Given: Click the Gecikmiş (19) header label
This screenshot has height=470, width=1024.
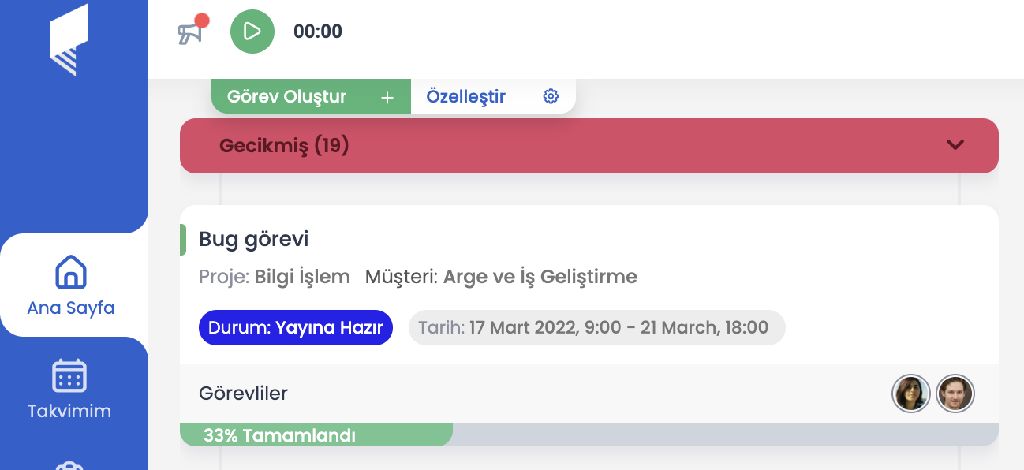Looking at the screenshot, I should tap(284, 146).
